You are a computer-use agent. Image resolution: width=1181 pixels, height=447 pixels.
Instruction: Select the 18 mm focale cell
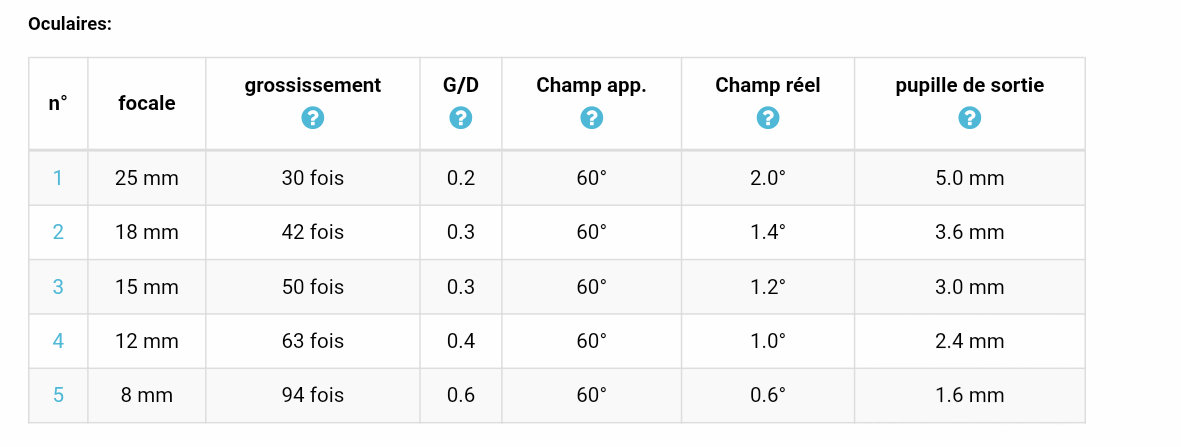pos(147,232)
